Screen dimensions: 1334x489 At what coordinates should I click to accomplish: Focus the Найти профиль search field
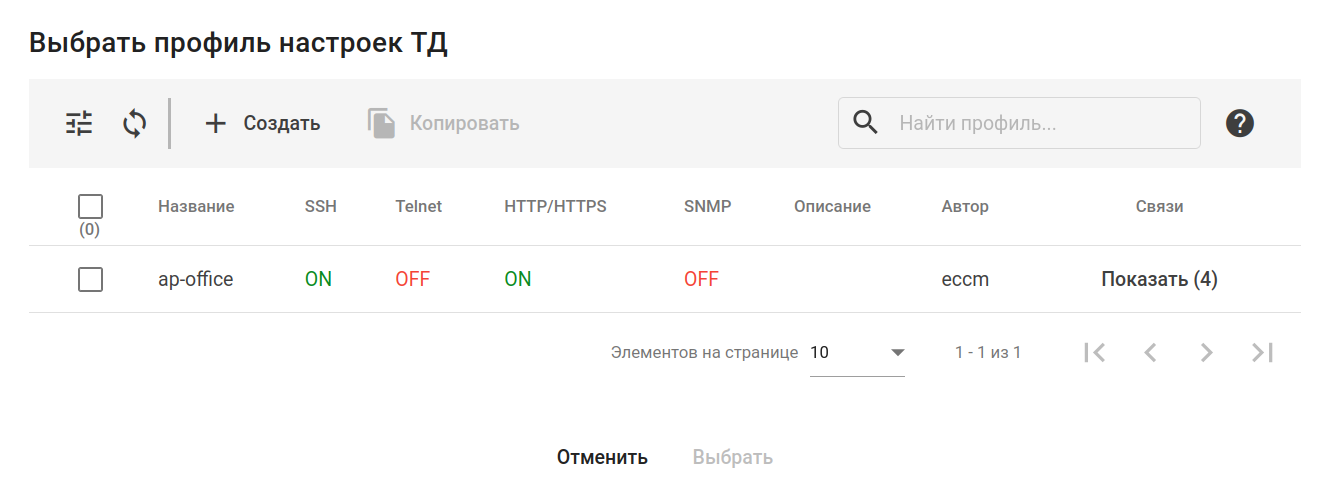click(1040, 124)
